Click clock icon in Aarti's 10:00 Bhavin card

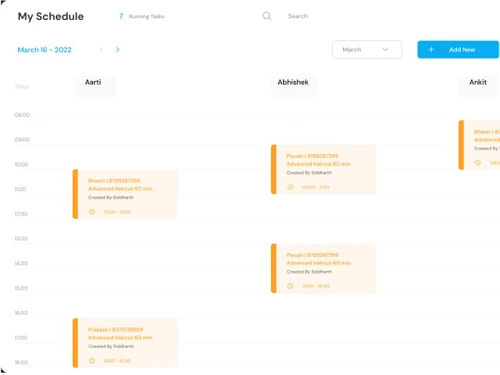pyautogui.click(x=92, y=212)
